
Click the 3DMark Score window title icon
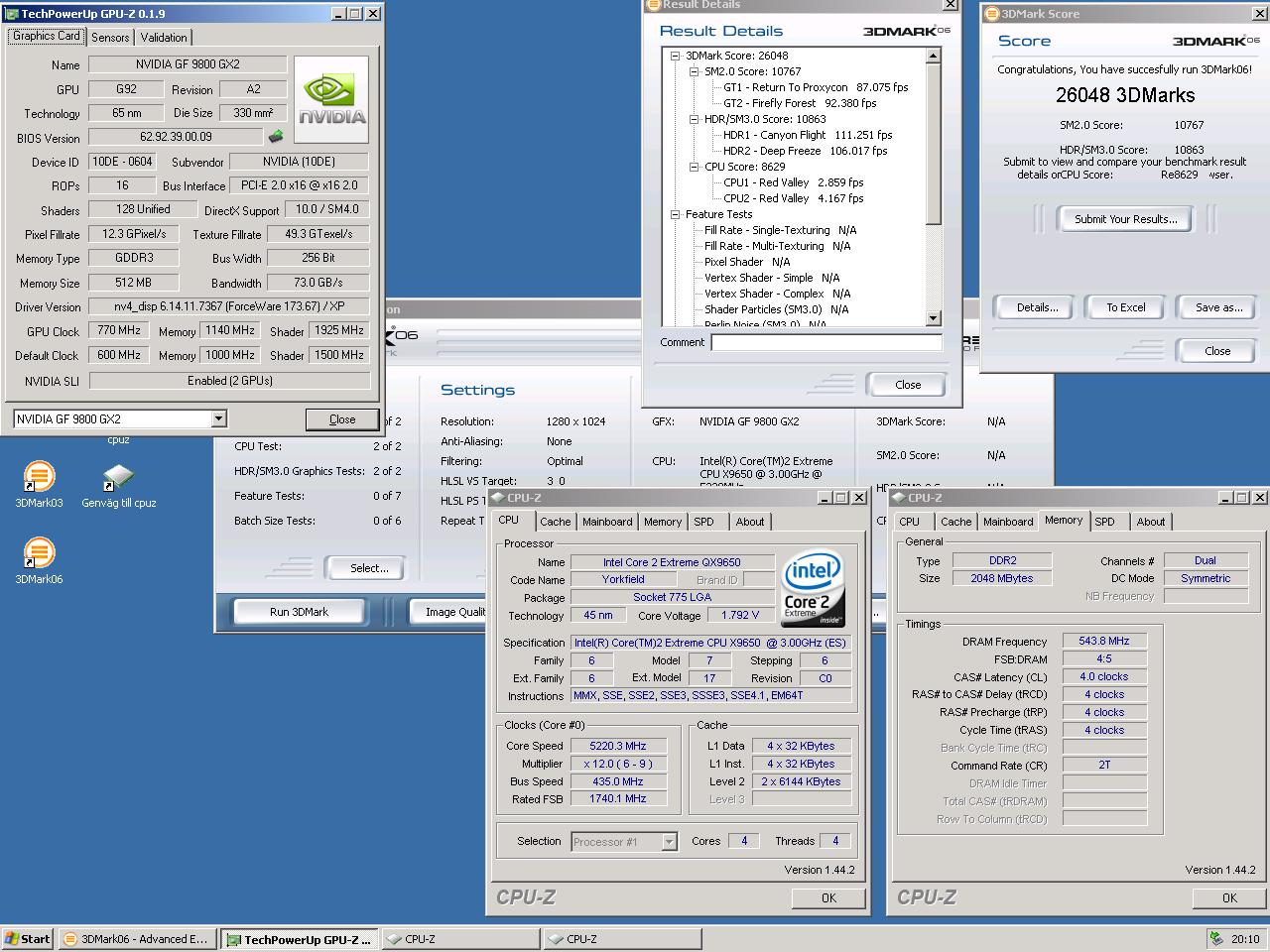(x=991, y=14)
